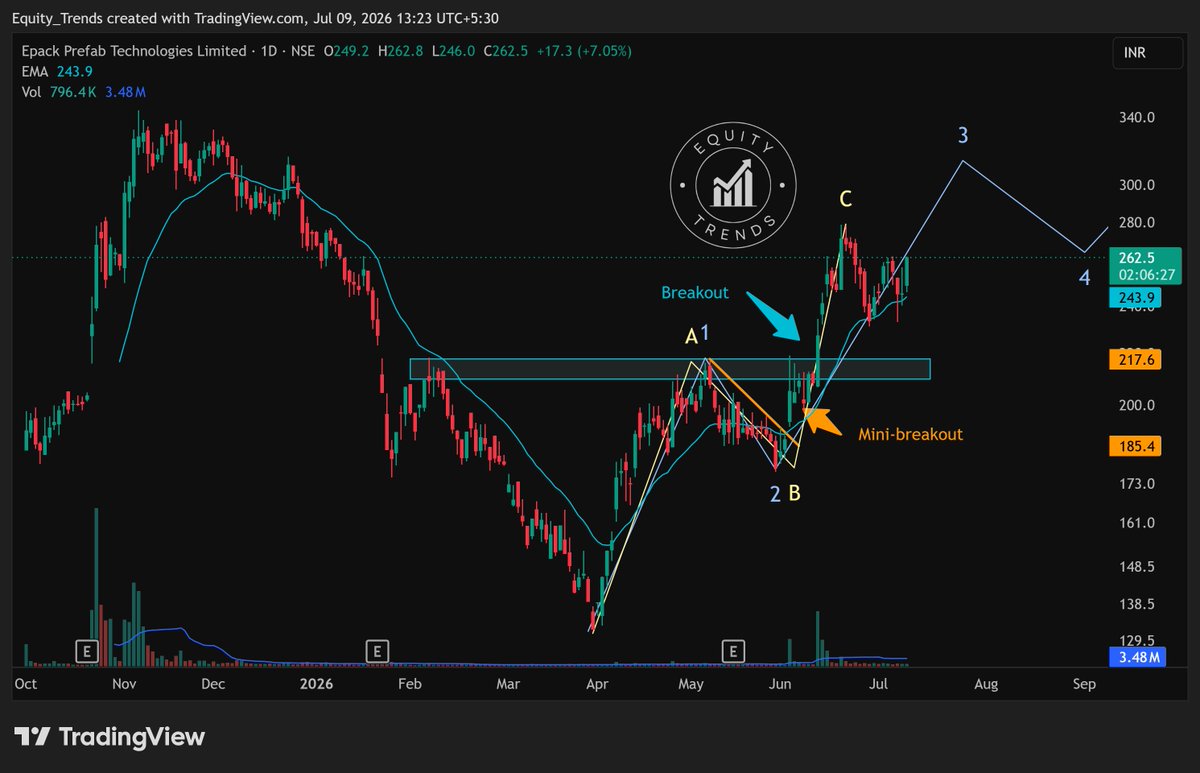Click the May label on time axis
This screenshot has height=773, width=1200.
(x=691, y=685)
